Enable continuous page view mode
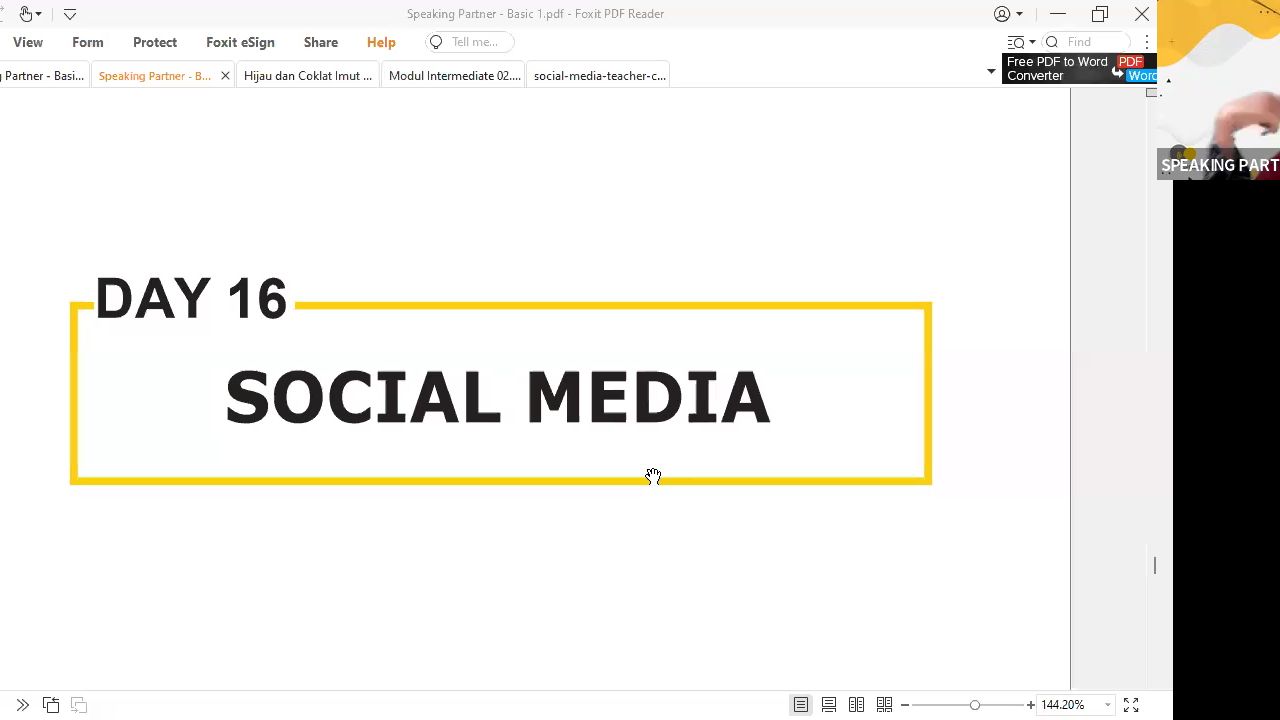Viewport: 1280px width, 720px height. (x=829, y=705)
